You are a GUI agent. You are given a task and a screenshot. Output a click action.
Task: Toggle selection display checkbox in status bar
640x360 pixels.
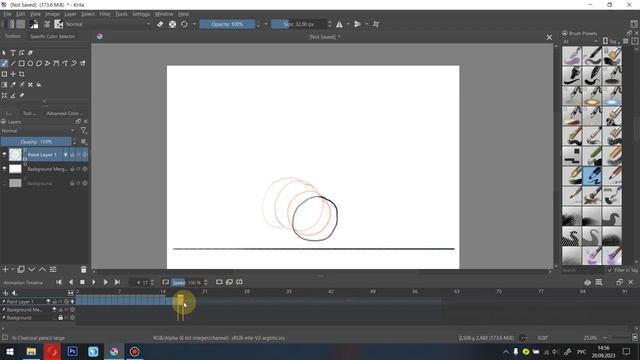tap(4, 338)
